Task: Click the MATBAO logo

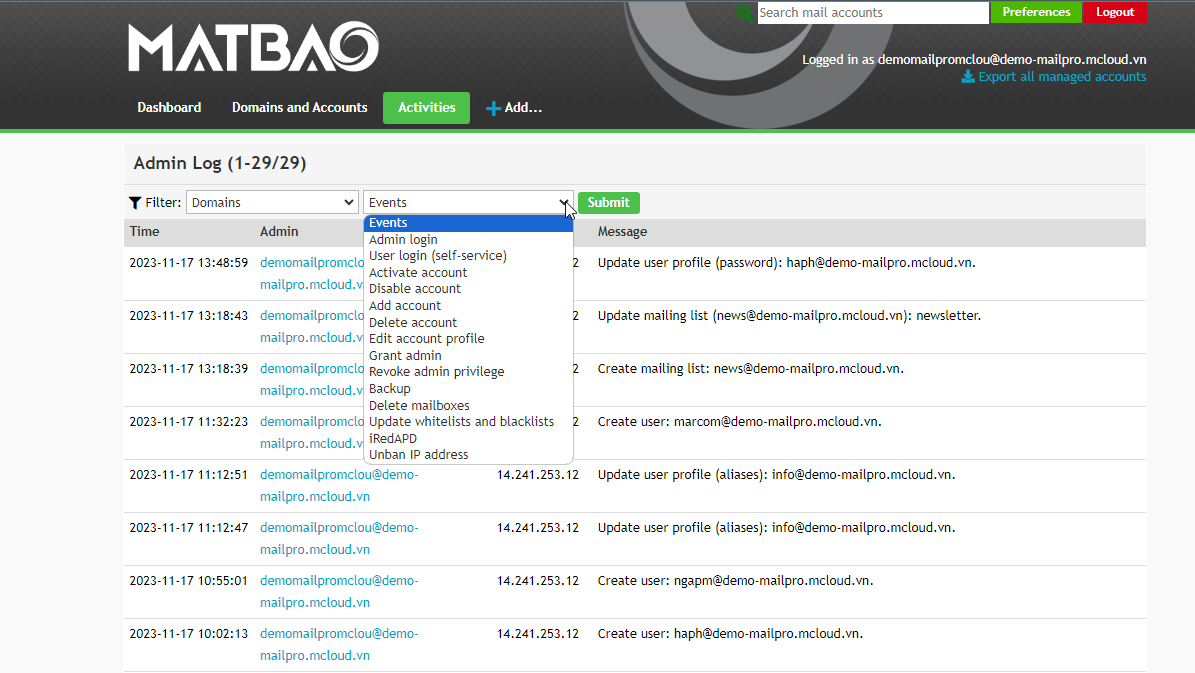Action: point(253,48)
